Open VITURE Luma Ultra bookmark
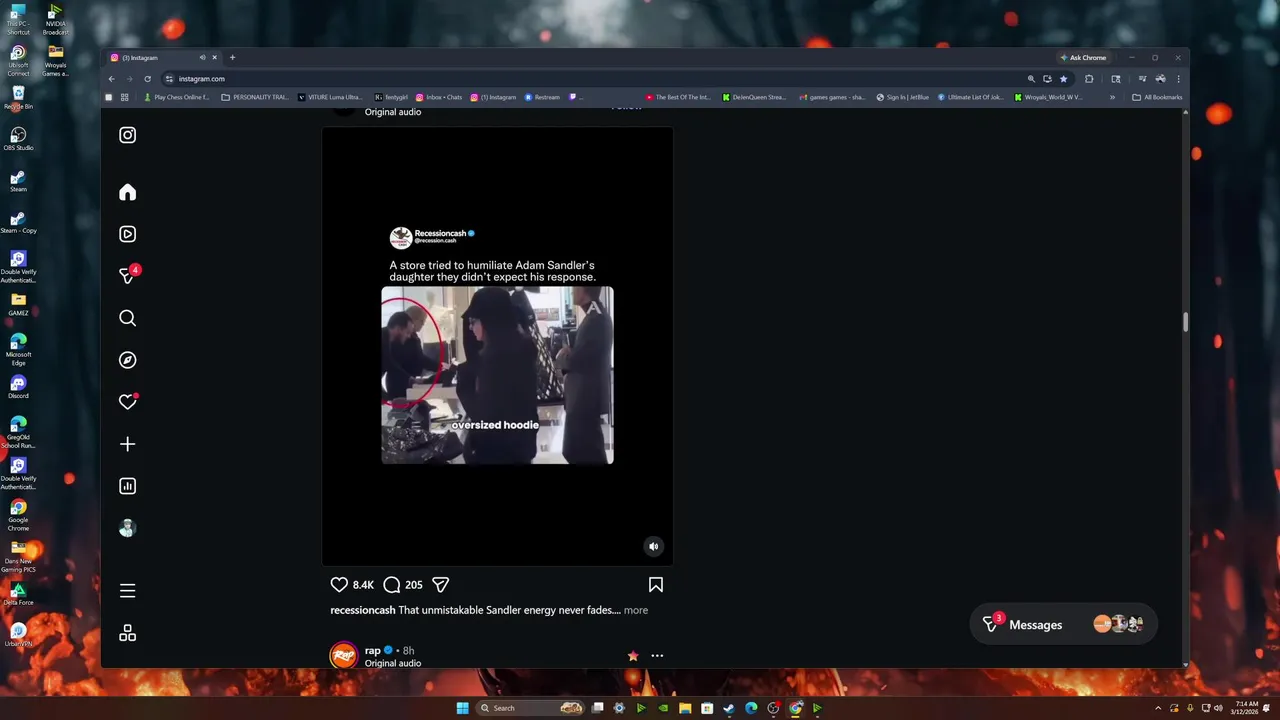 331,97
